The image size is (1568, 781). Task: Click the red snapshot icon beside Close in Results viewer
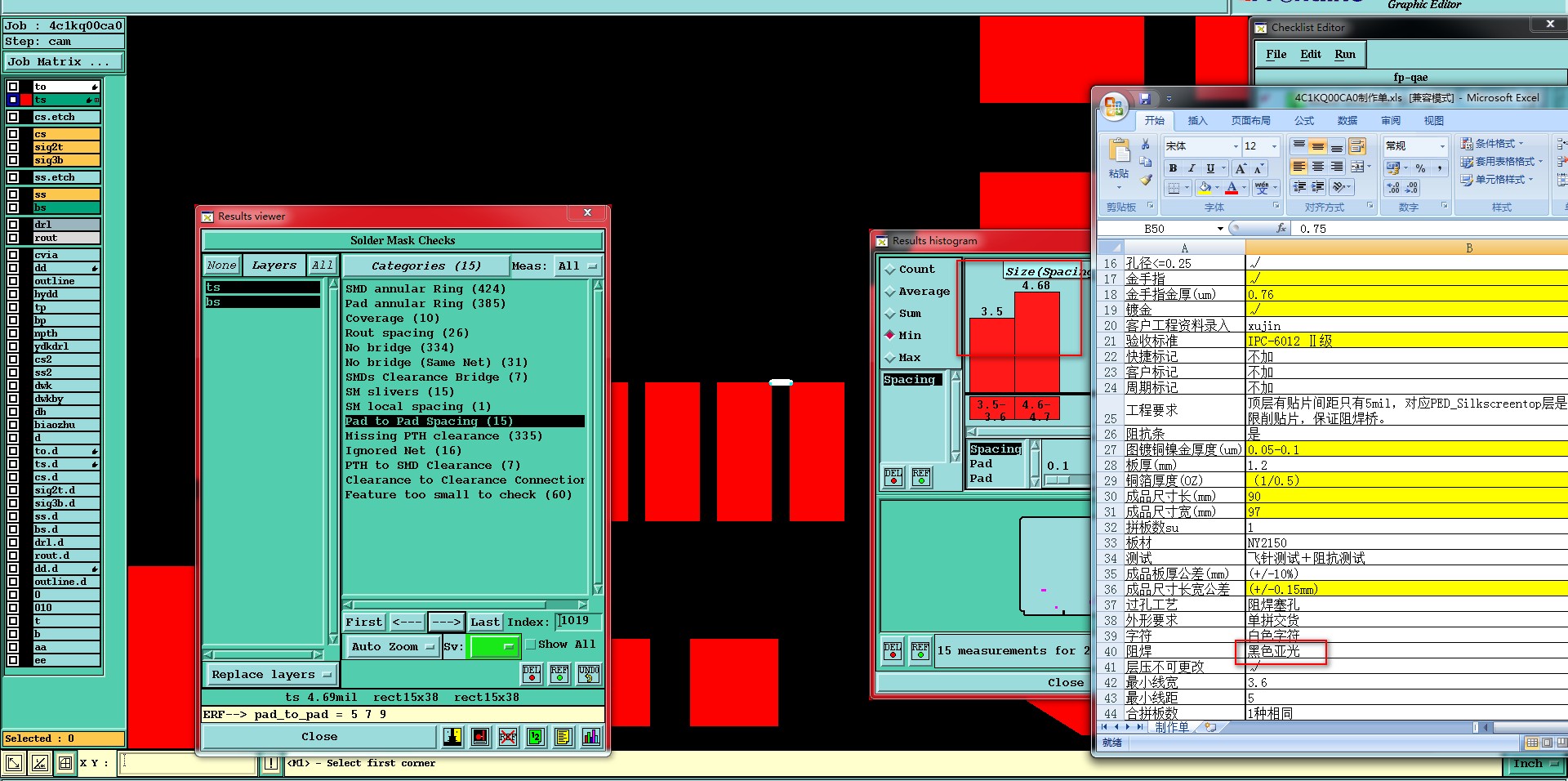pos(480,737)
